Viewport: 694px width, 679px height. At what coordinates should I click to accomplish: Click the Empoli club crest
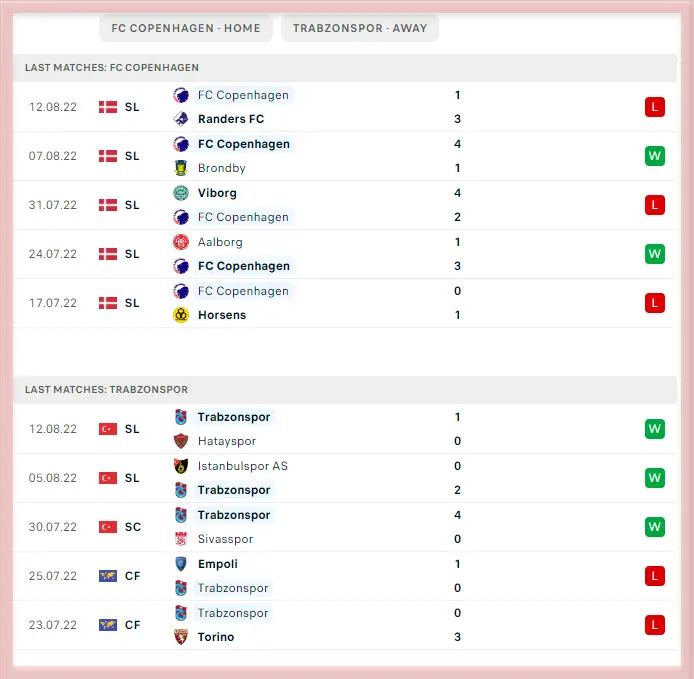point(181,564)
